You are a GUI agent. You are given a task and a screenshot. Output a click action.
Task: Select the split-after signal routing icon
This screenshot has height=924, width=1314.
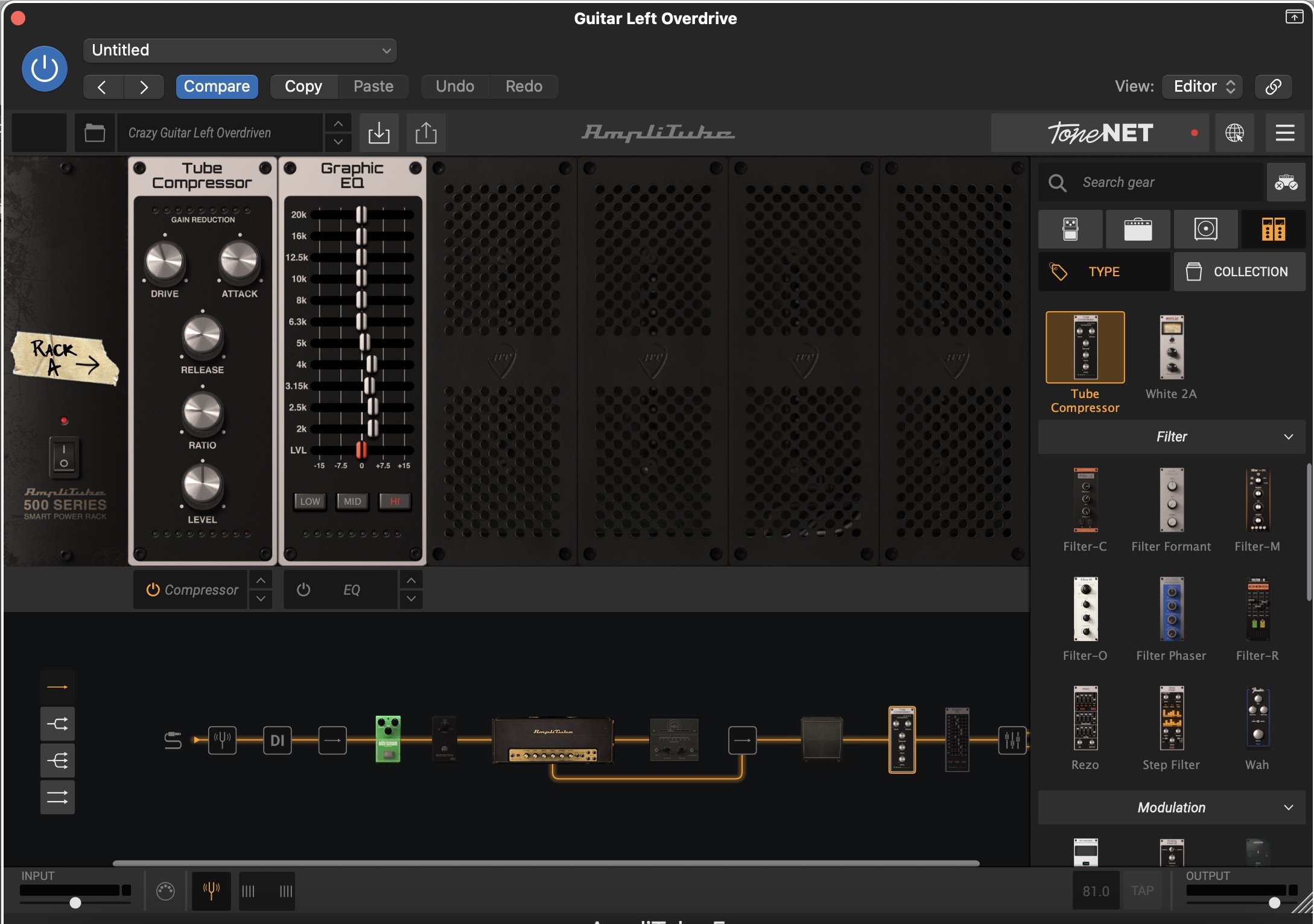57,724
